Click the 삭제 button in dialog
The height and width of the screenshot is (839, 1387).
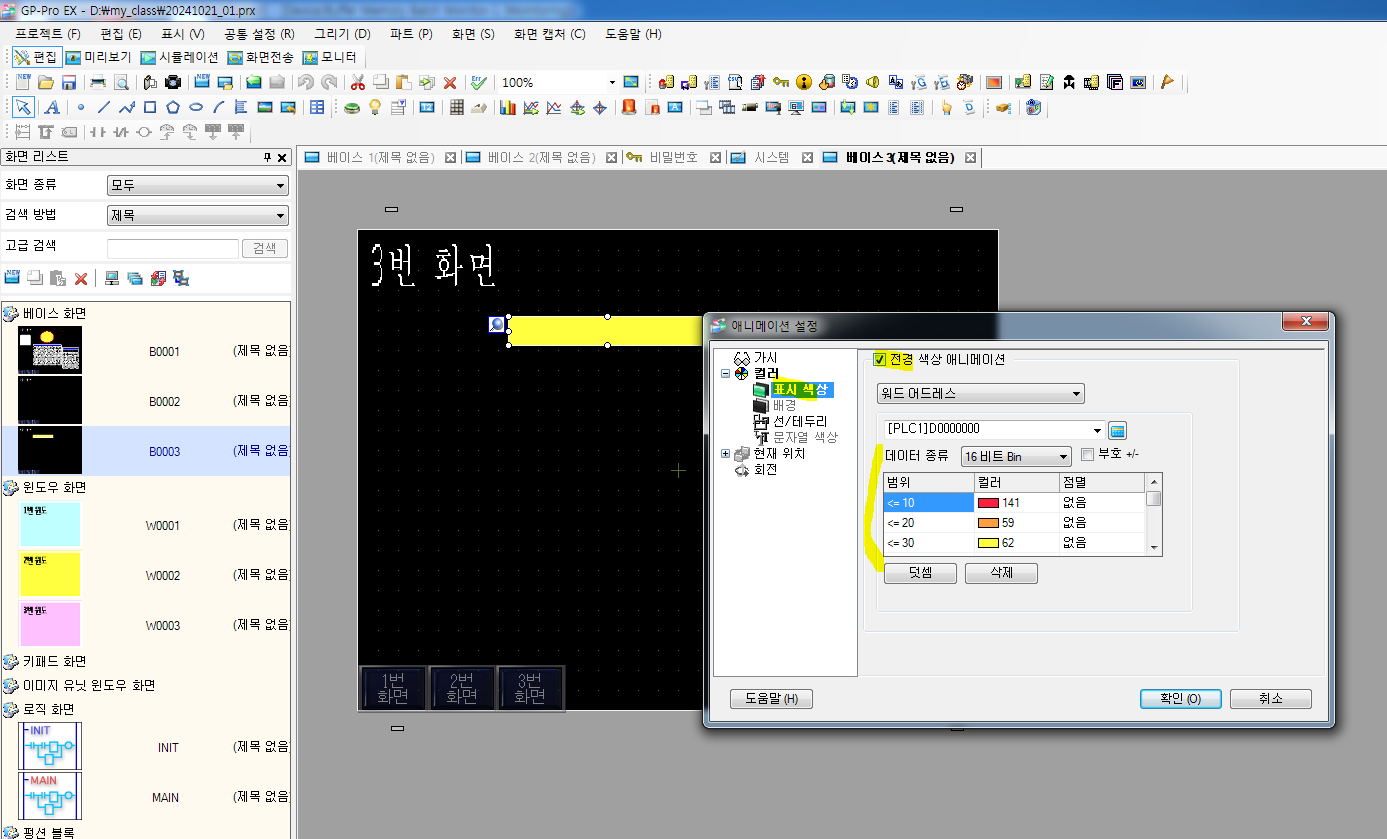pos(1001,574)
